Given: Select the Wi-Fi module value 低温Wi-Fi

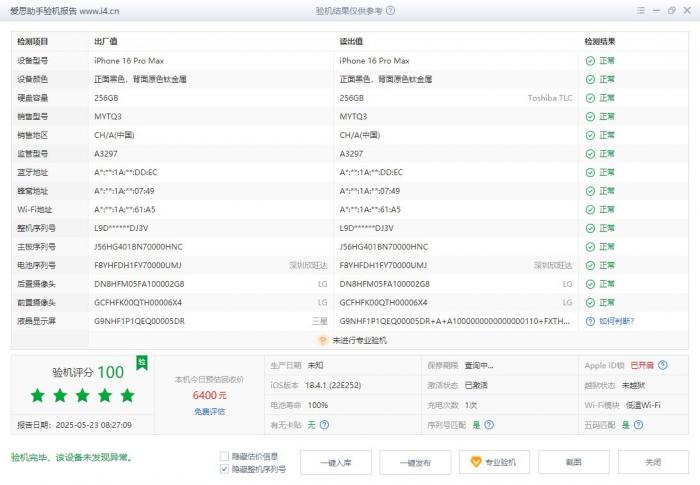Looking at the screenshot, I should pyautogui.click(x=643, y=405).
